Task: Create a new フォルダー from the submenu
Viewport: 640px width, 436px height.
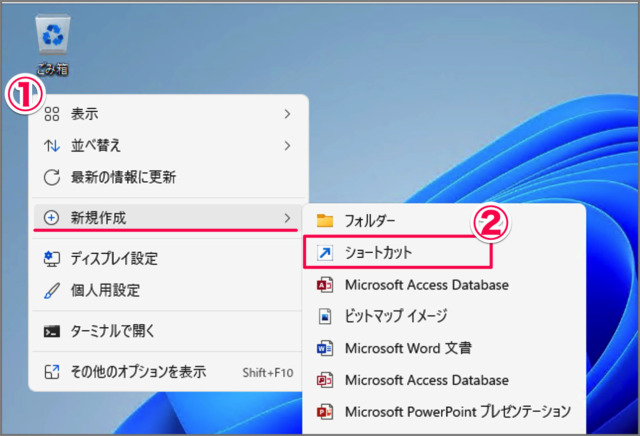Action: click(x=444, y=221)
